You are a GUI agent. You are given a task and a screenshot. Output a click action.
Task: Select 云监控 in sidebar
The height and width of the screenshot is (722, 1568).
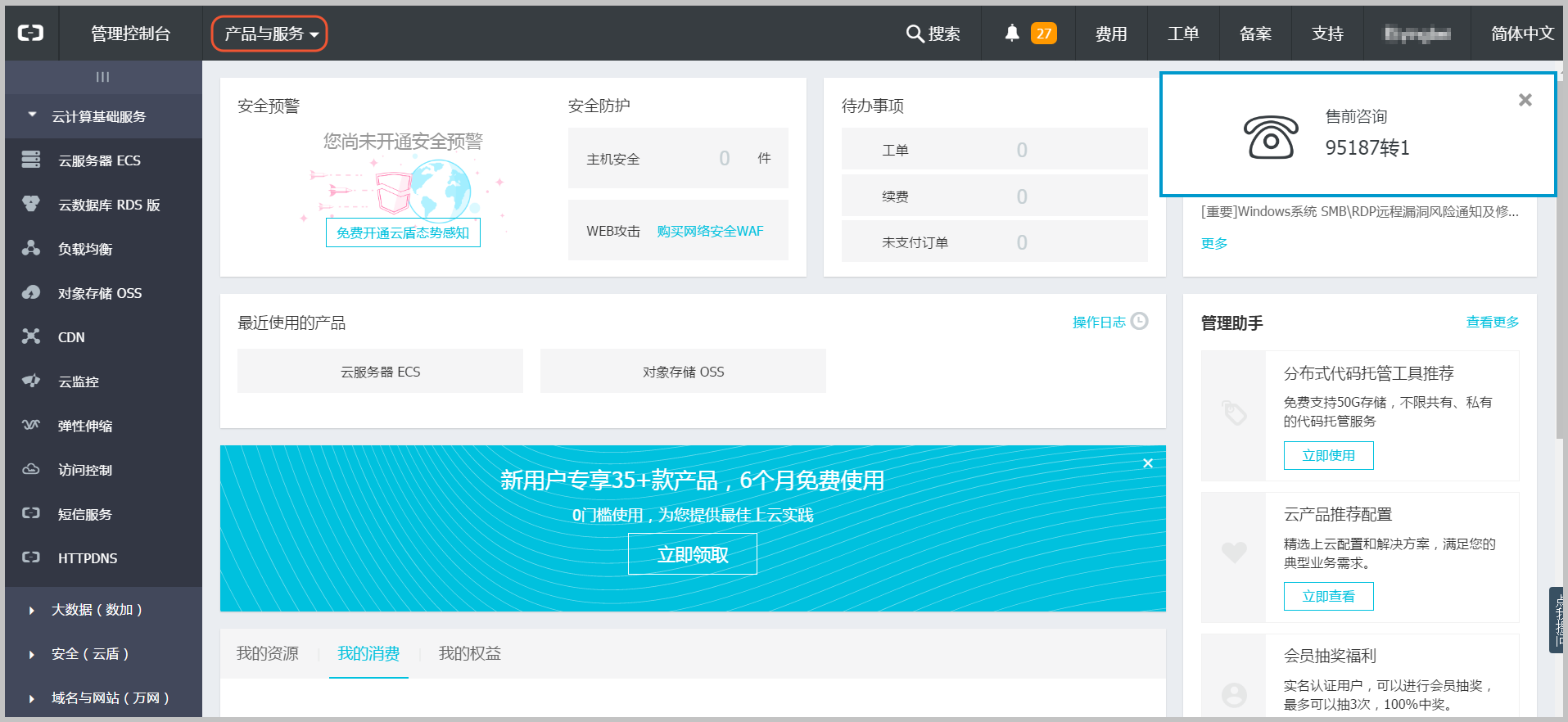tap(79, 381)
